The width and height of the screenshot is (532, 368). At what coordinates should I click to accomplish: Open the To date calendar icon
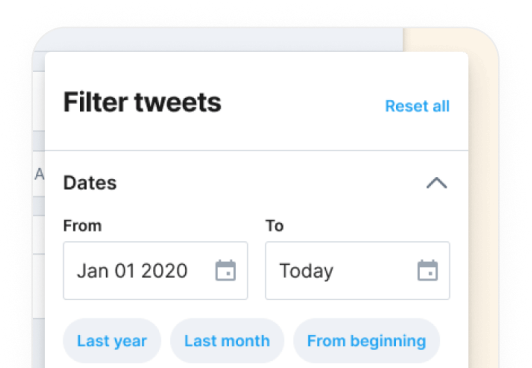tap(428, 270)
